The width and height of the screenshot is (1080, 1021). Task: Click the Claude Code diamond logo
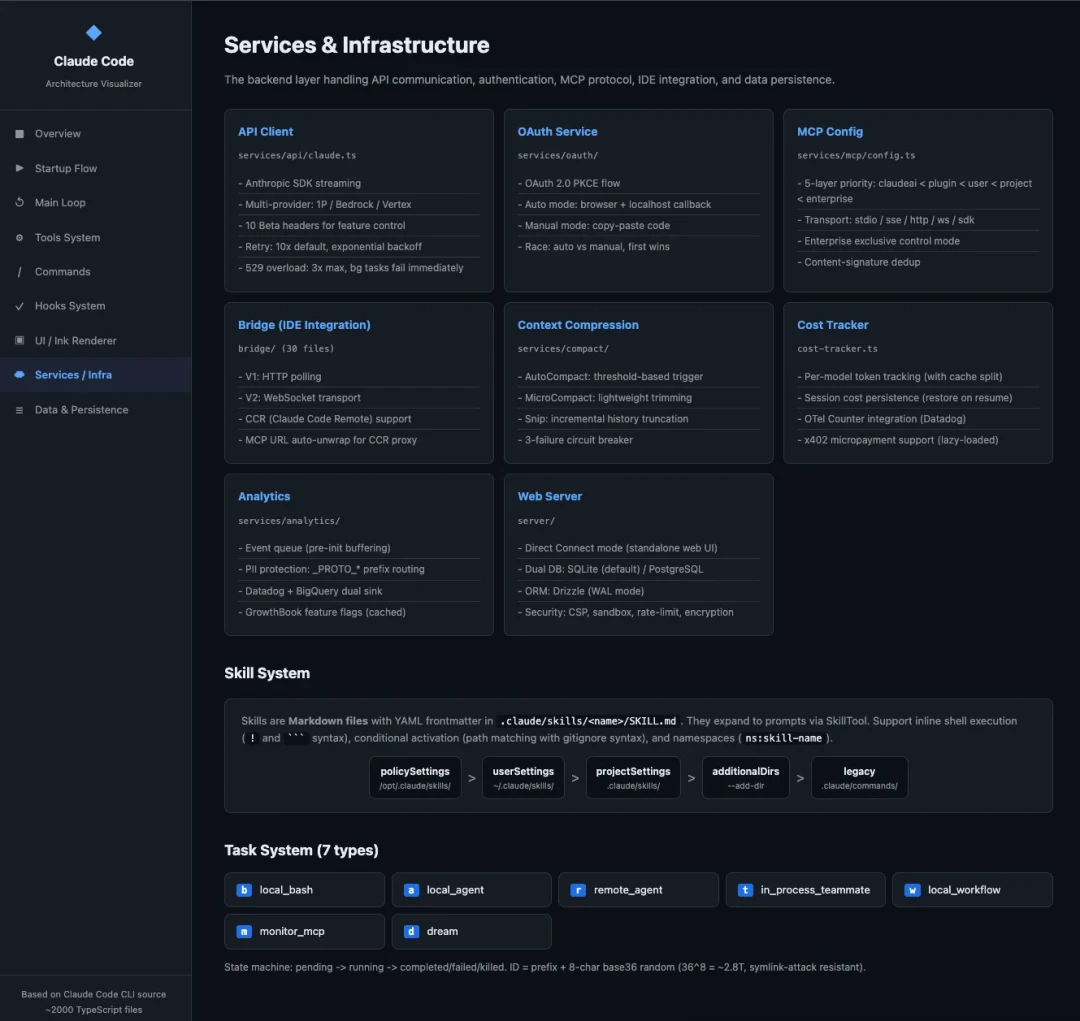tap(94, 32)
